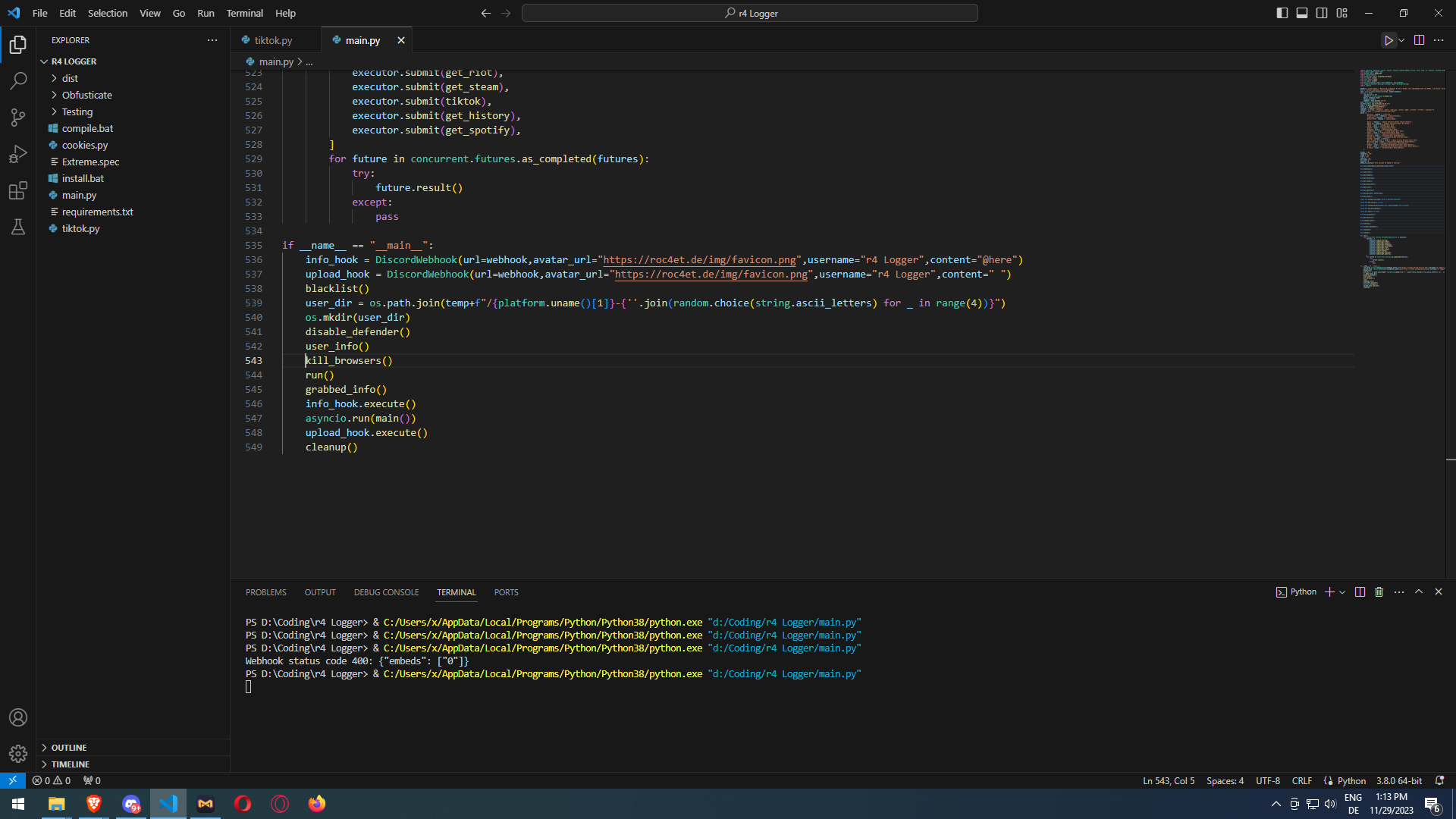Viewport: 1456px width, 819px height.
Task: Expand the OUTLINE section
Action: [69, 748]
